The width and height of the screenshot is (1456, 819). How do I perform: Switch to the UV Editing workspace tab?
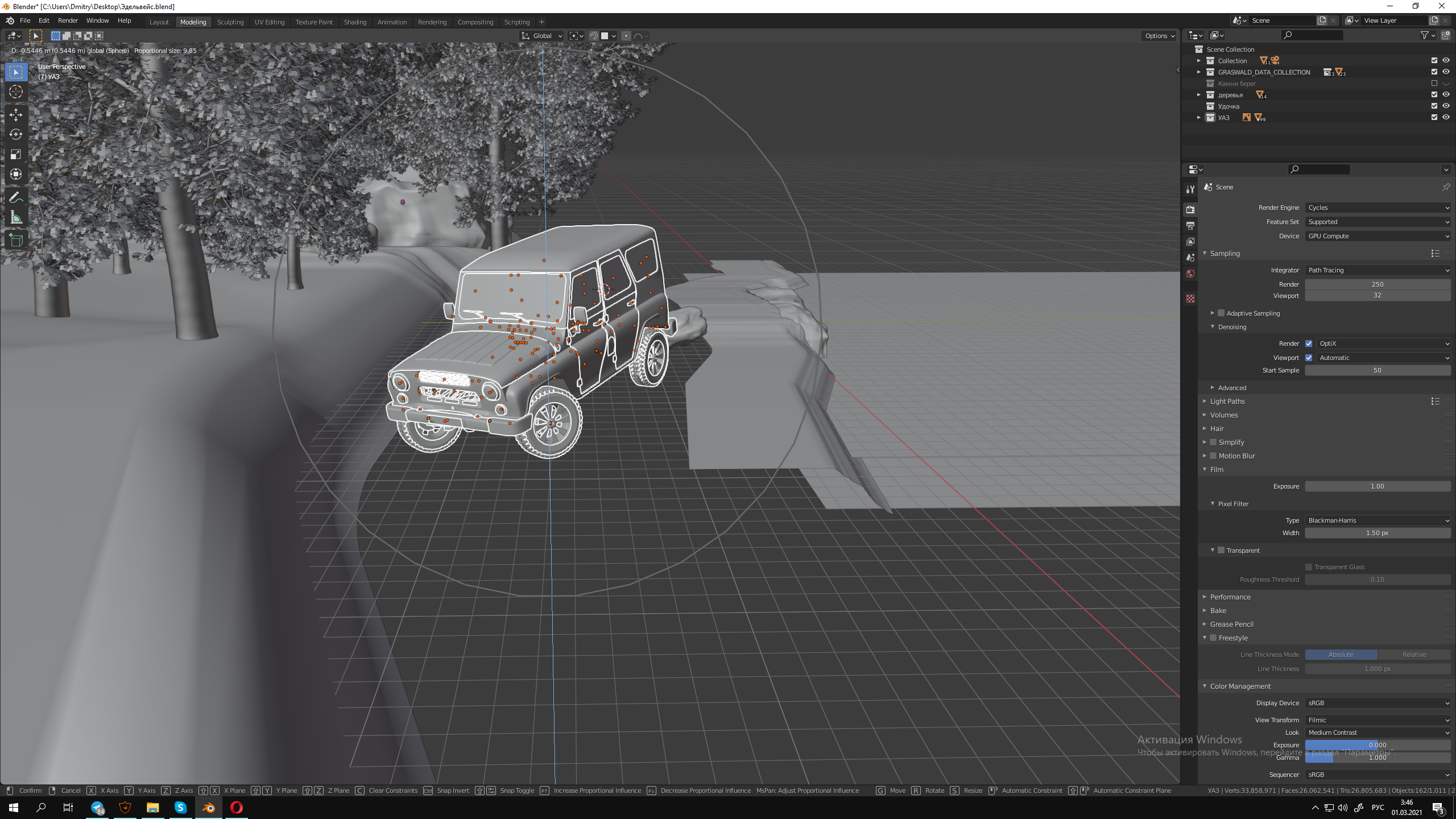[270, 22]
